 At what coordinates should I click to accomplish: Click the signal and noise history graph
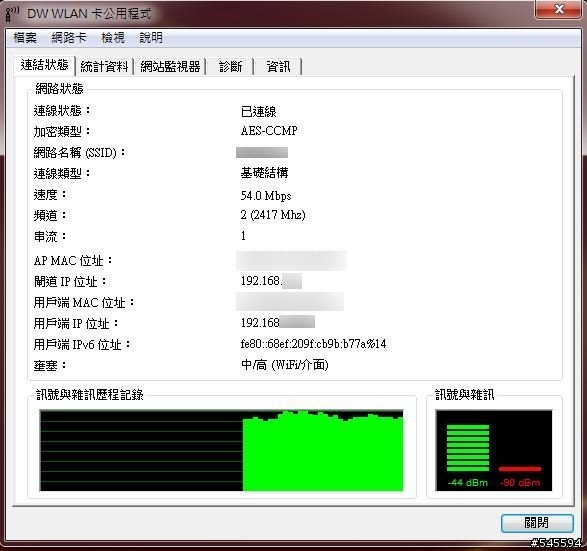(222, 450)
